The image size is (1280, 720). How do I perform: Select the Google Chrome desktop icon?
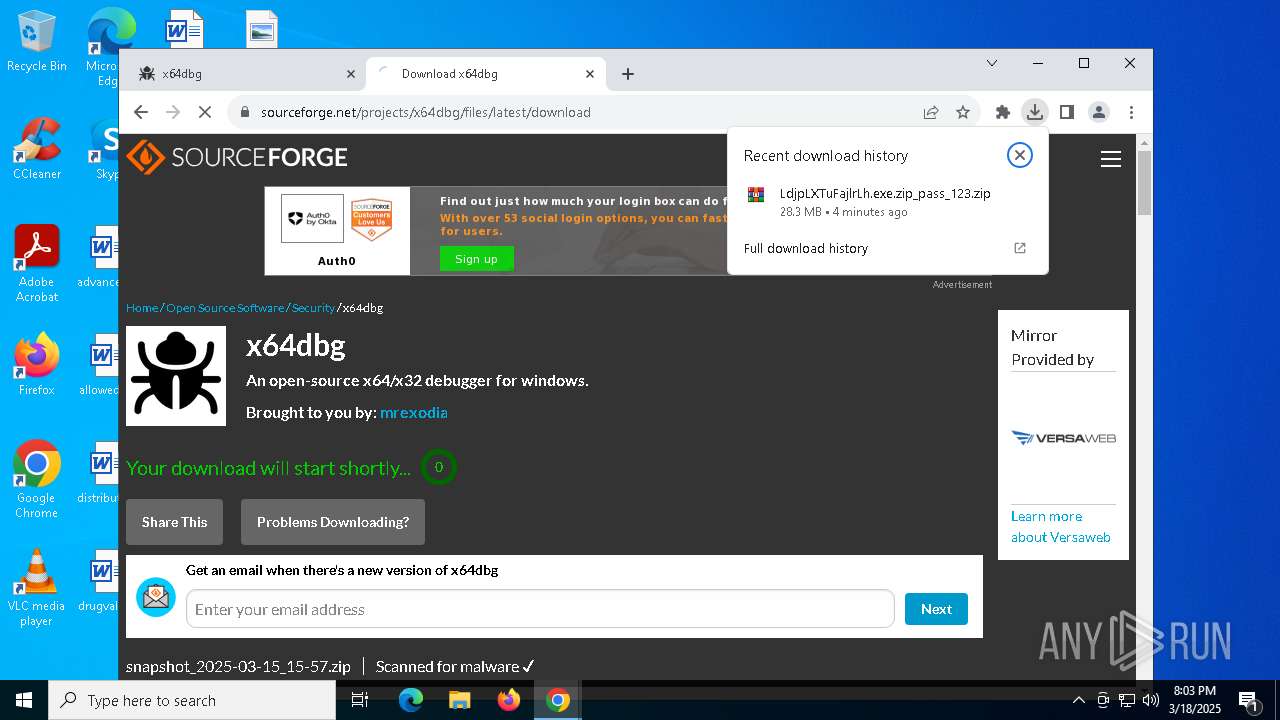click(37, 480)
